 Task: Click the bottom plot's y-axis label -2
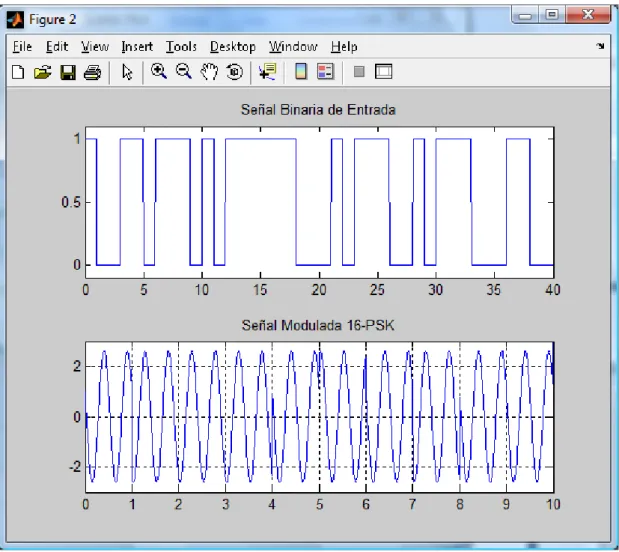[x=75, y=467]
